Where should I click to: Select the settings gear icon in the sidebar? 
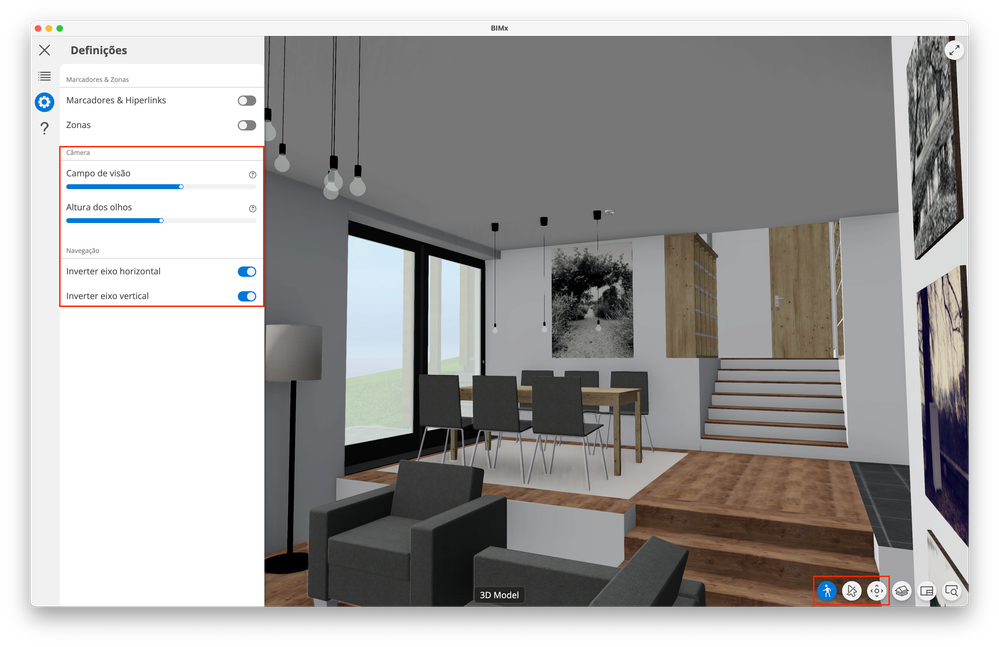point(45,102)
